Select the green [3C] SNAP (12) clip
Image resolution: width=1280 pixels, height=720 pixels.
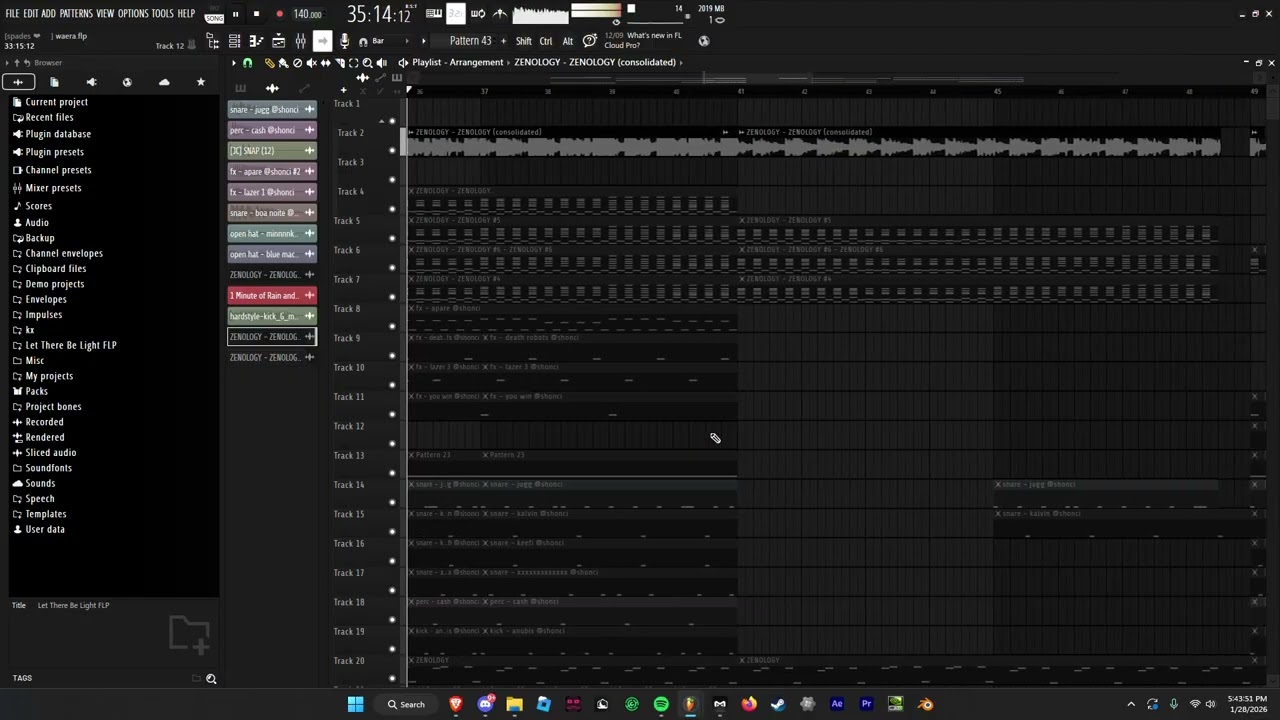[x=272, y=151]
